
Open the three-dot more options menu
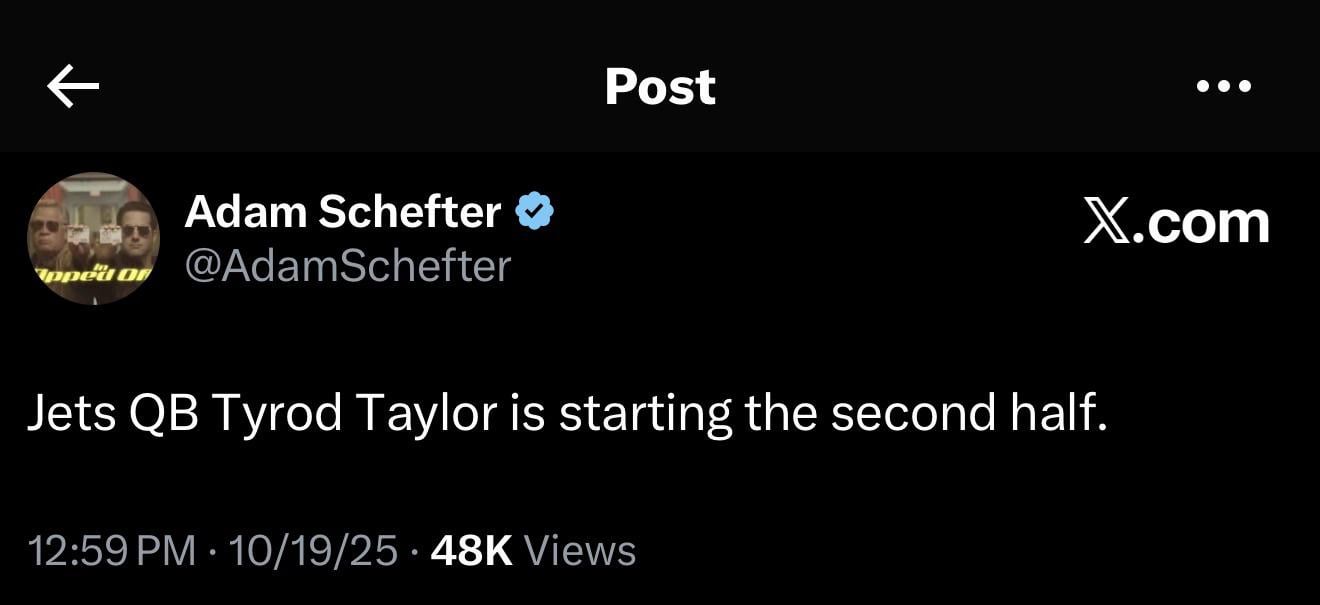click(1222, 86)
